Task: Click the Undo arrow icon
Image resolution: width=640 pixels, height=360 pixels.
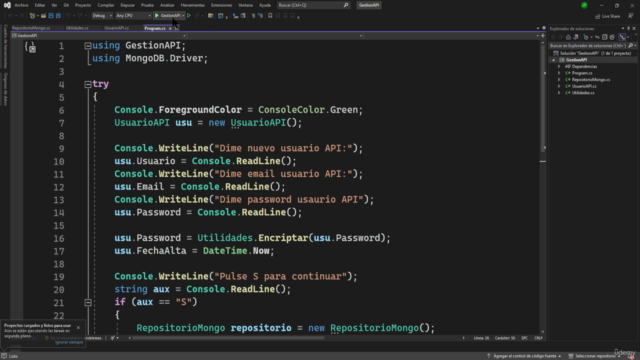Action: tap(68, 16)
